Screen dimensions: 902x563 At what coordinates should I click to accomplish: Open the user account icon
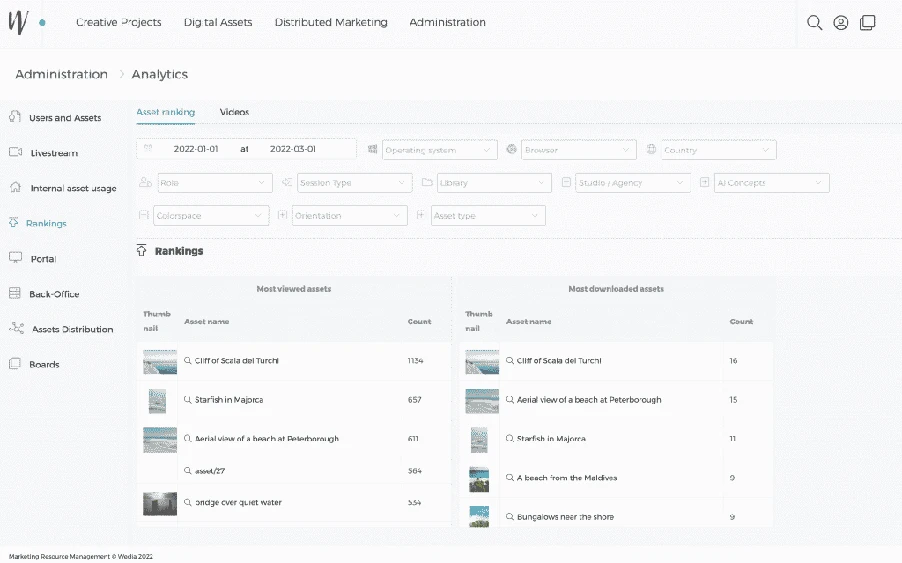point(840,22)
